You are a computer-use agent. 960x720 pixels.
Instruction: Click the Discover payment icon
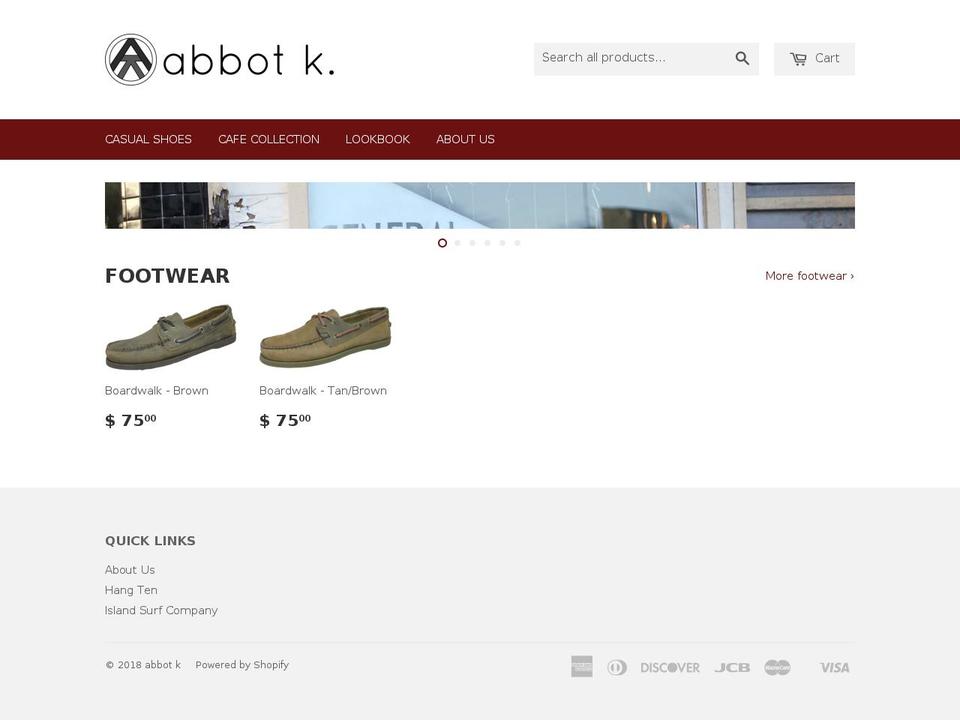(669, 666)
